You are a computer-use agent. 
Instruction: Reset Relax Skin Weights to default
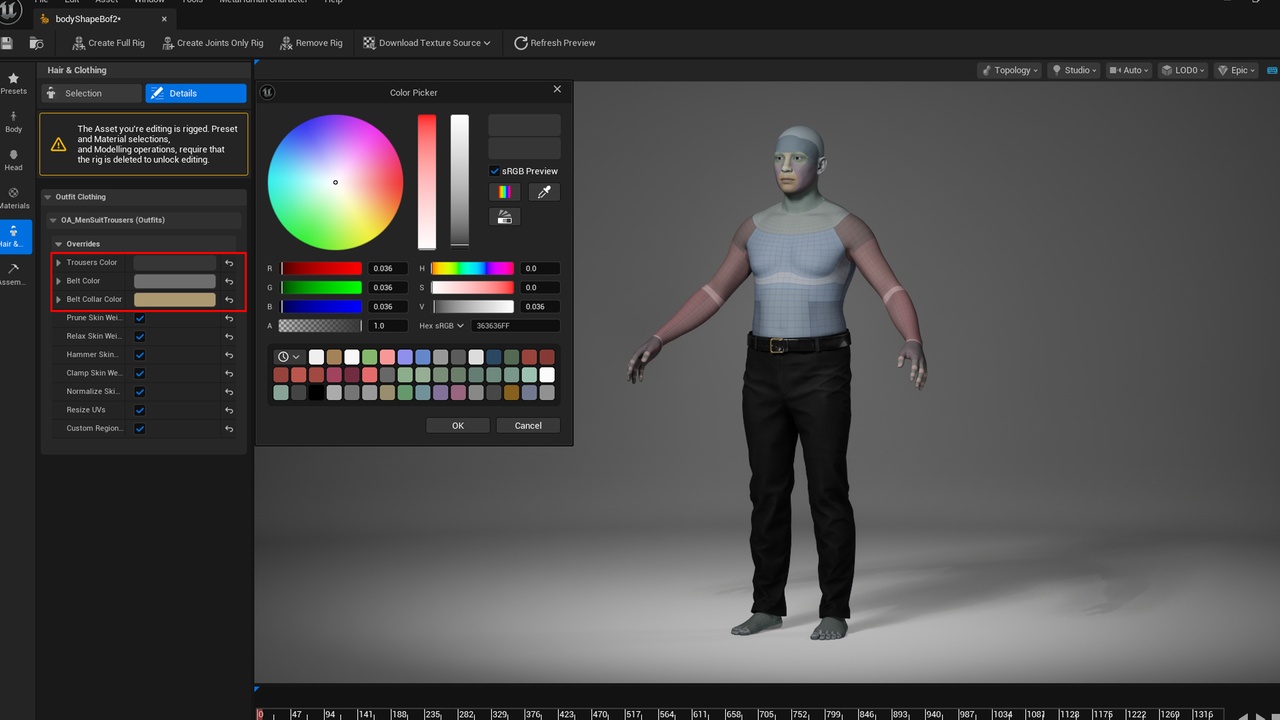tap(229, 336)
